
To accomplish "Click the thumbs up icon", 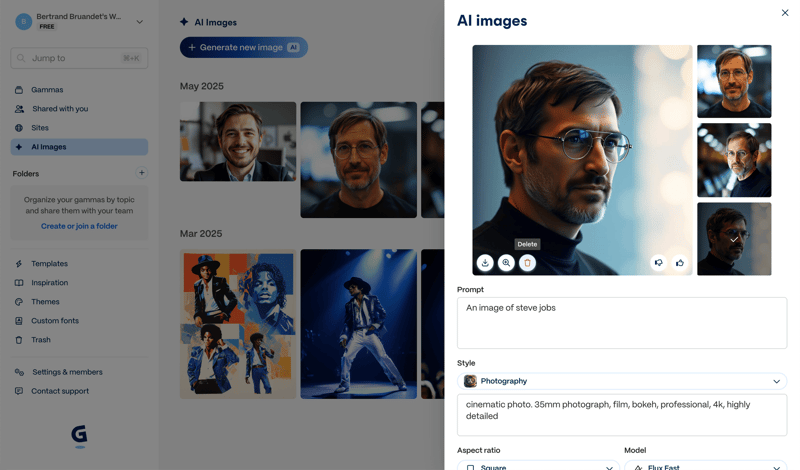I will point(680,263).
